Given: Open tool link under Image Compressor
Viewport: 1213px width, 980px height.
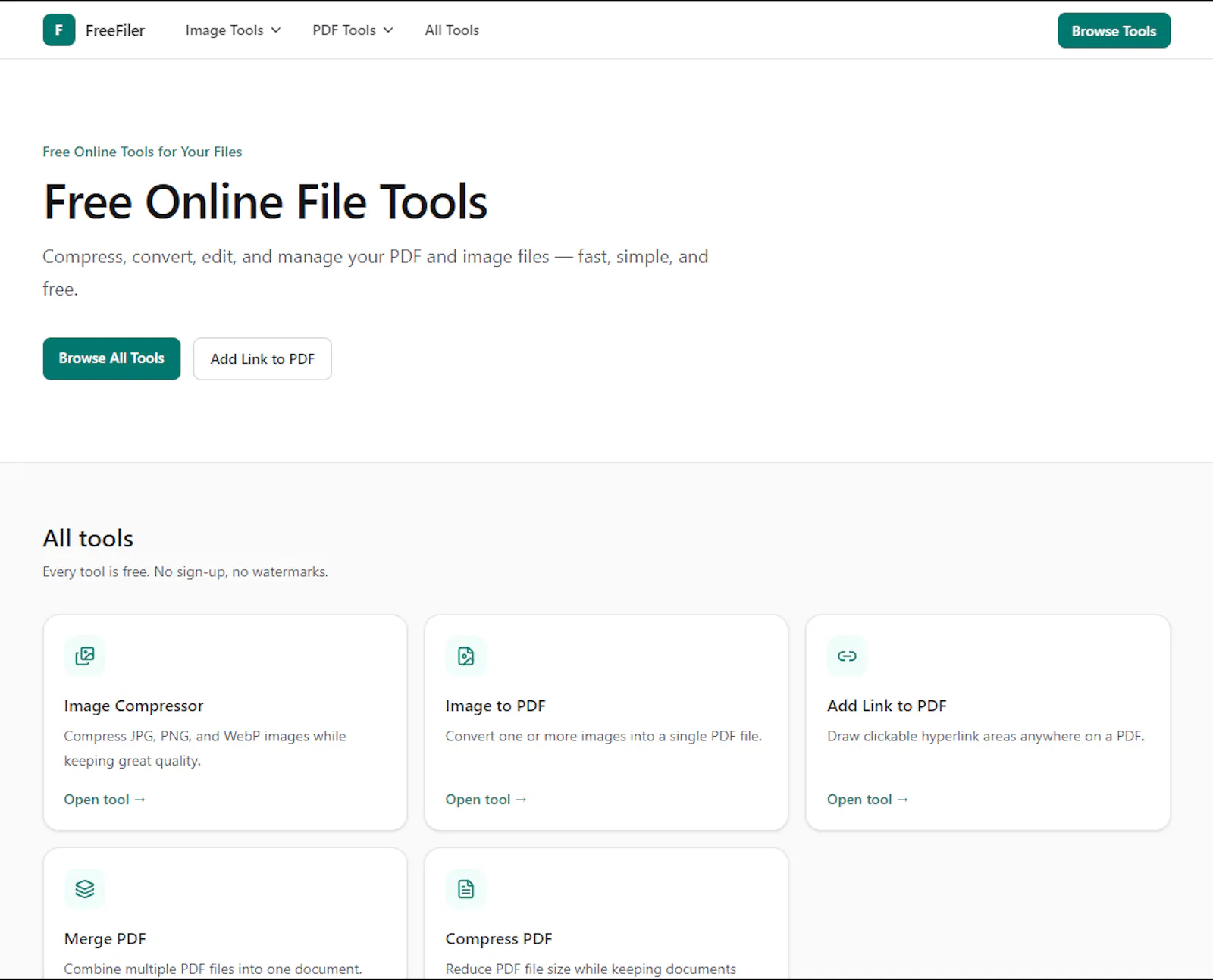Looking at the screenshot, I should [105, 800].
